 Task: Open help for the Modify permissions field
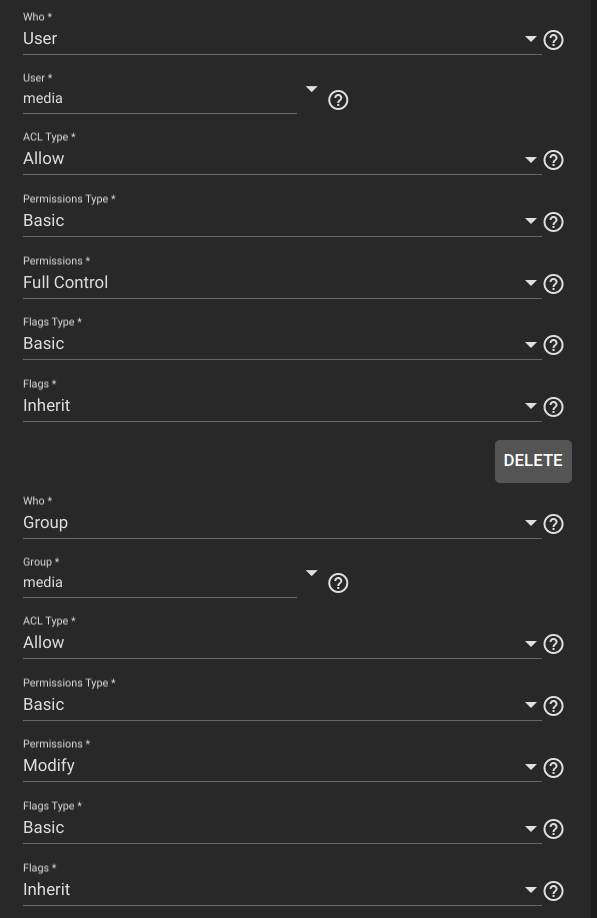click(553, 768)
